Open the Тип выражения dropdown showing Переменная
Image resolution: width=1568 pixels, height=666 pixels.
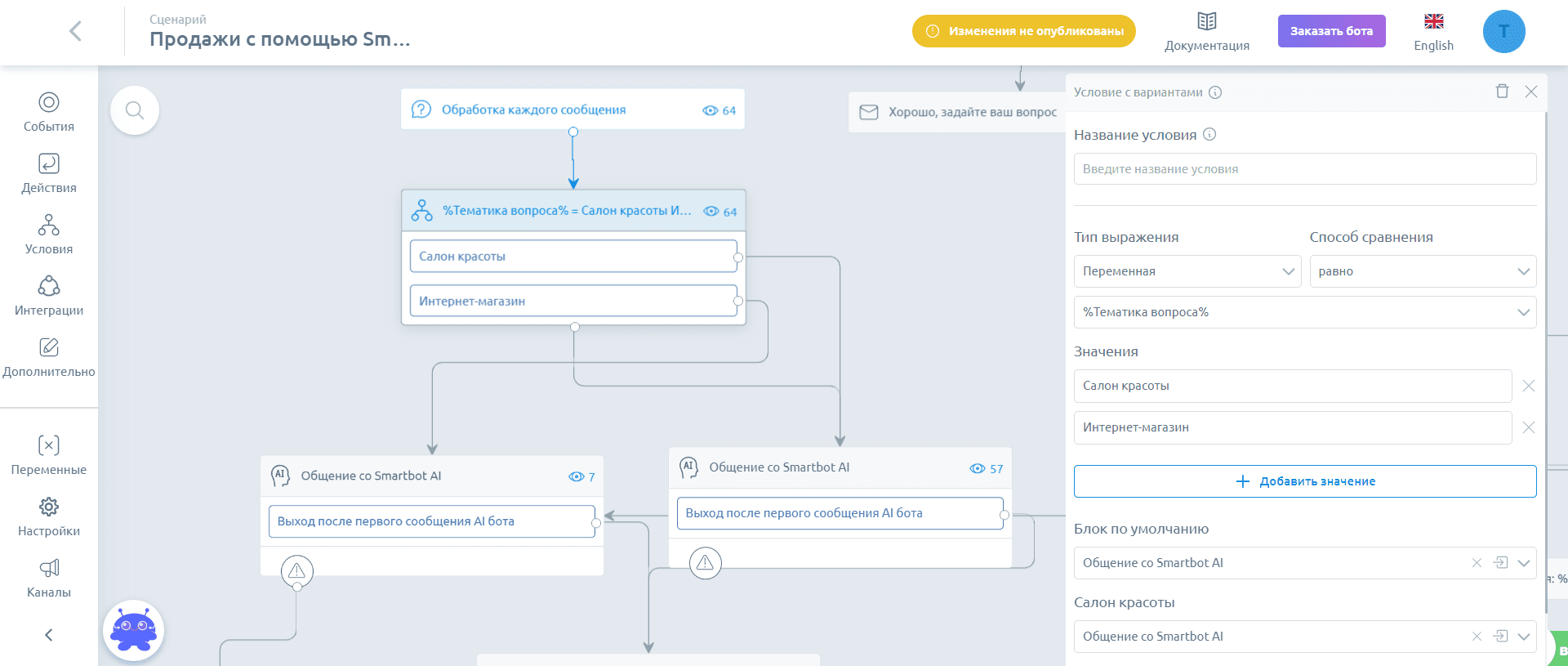point(1187,271)
